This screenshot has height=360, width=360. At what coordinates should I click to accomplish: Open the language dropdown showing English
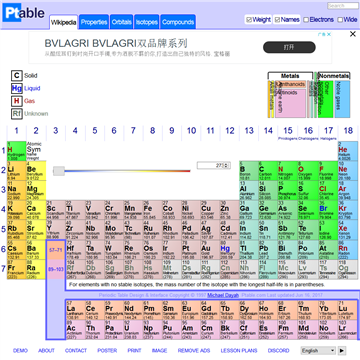pos(318,351)
